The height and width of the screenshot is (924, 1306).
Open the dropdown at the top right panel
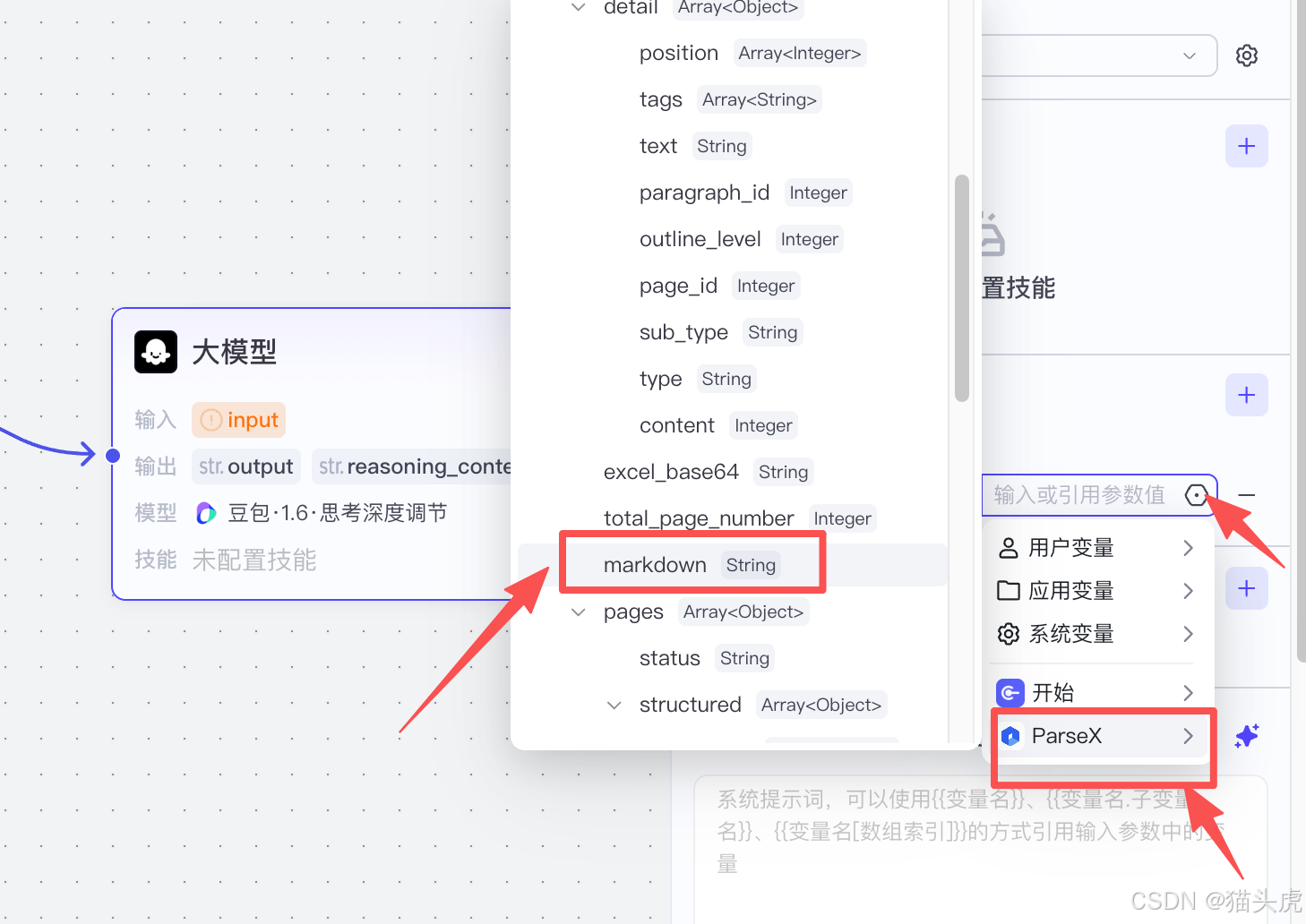[x=1190, y=56]
